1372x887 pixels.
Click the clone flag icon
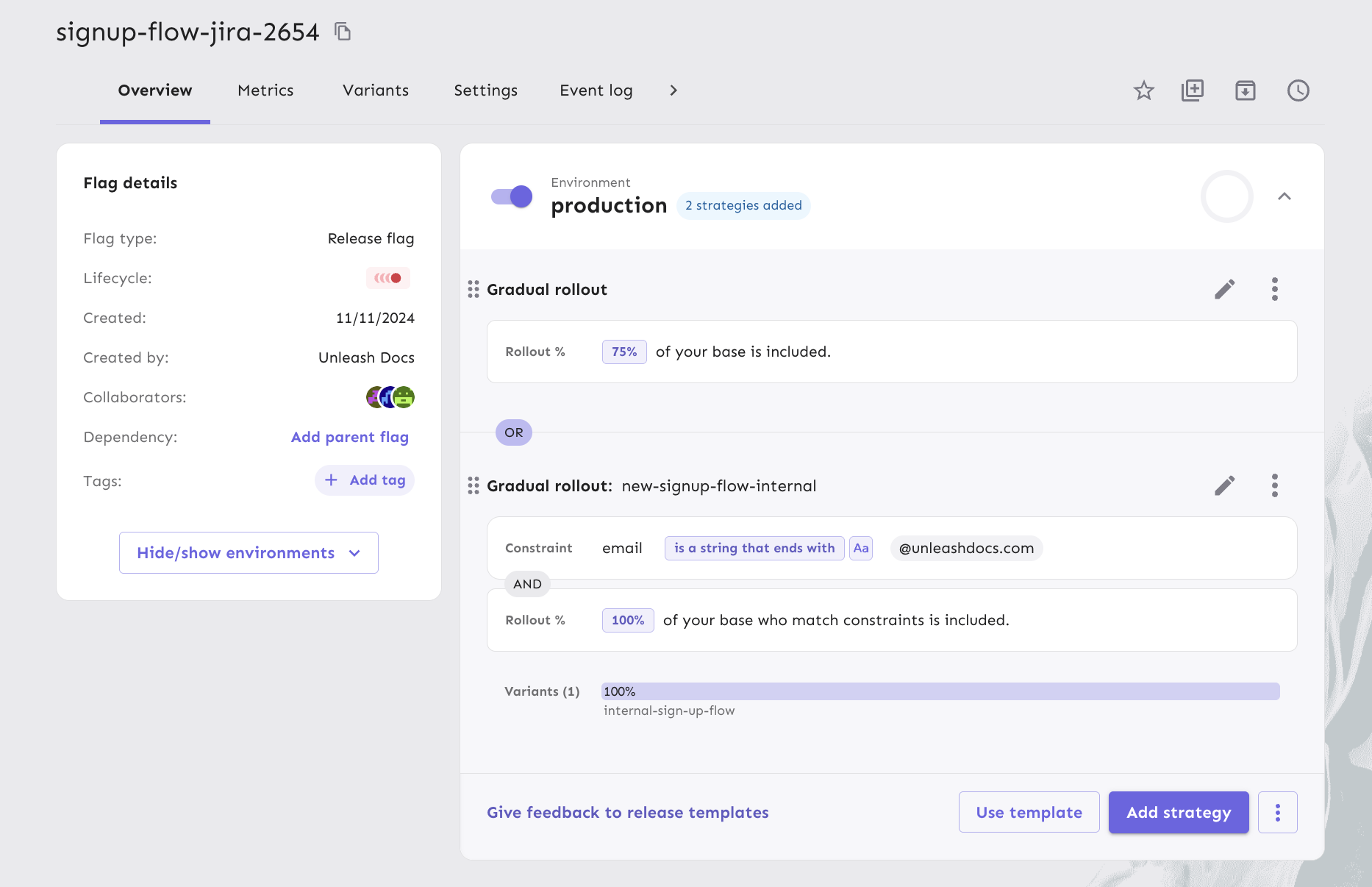(x=1193, y=90)
